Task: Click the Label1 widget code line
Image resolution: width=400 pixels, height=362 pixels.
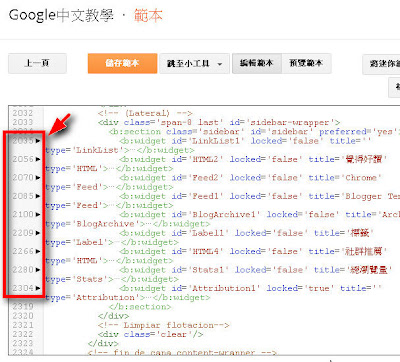Action: pyautogui.click(x=246, y=233)
